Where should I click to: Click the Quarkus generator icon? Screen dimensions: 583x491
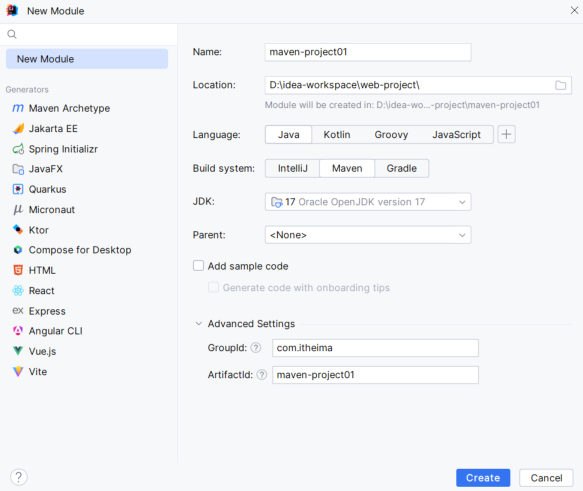(18, 189)
